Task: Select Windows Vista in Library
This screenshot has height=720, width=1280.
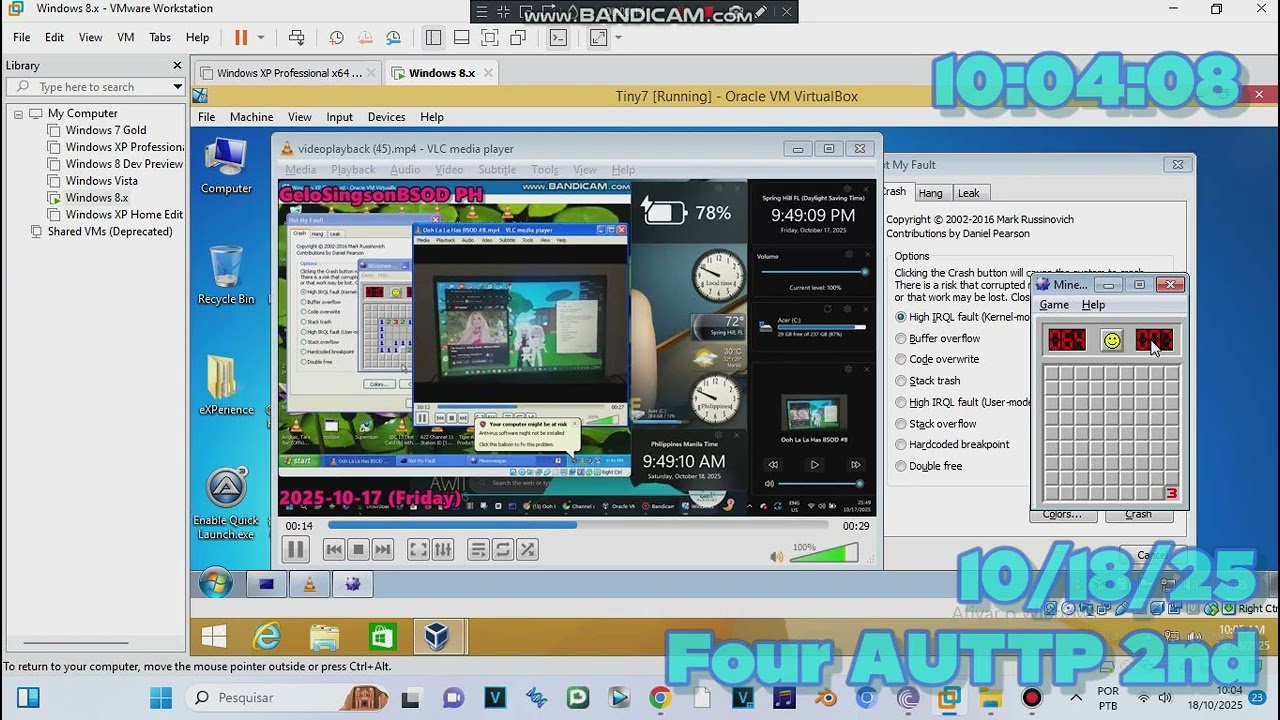Action: pyautogui.click(x=101, y=181)
